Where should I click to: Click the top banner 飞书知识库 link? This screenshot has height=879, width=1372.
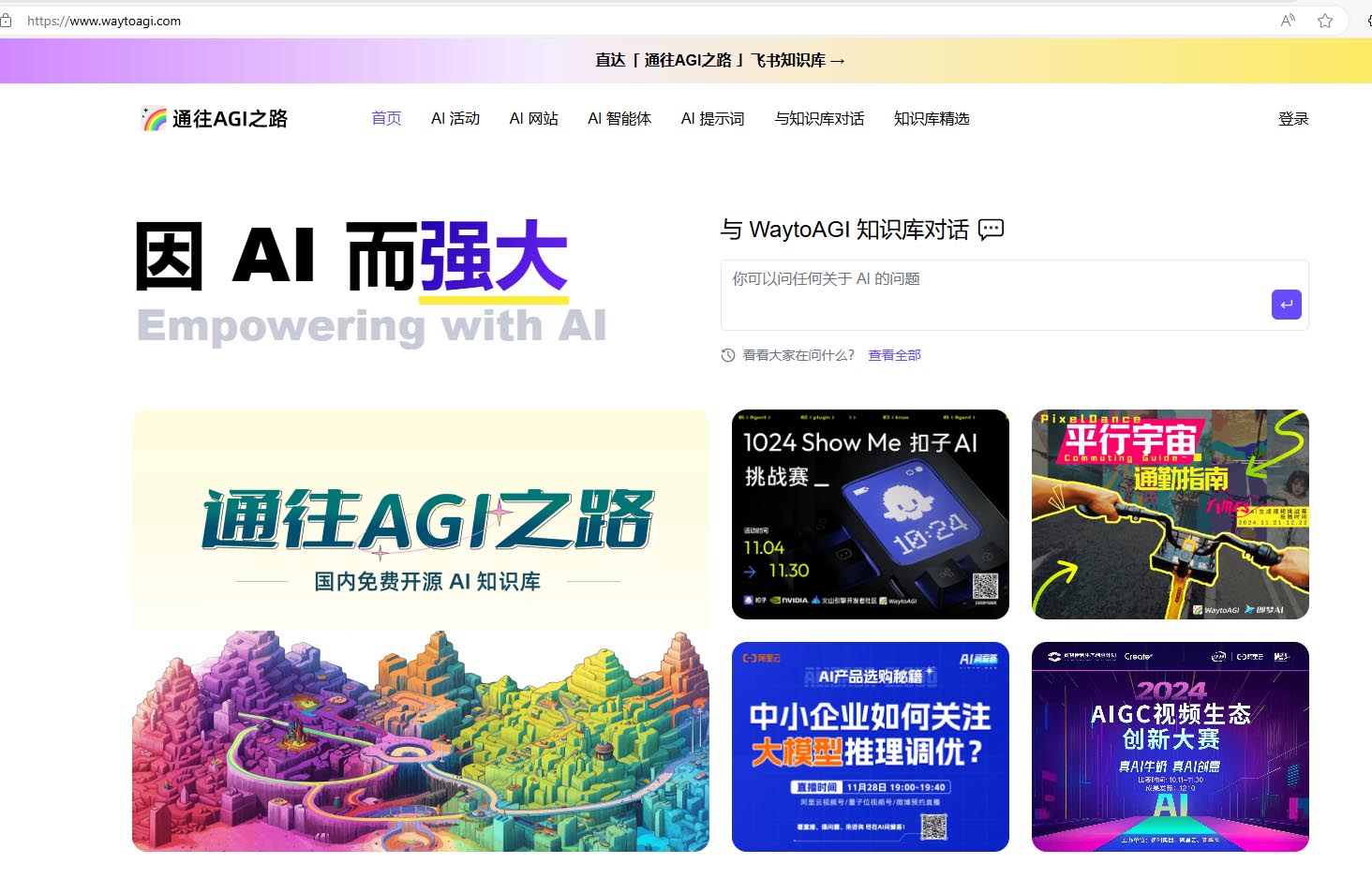click(720, 60)
